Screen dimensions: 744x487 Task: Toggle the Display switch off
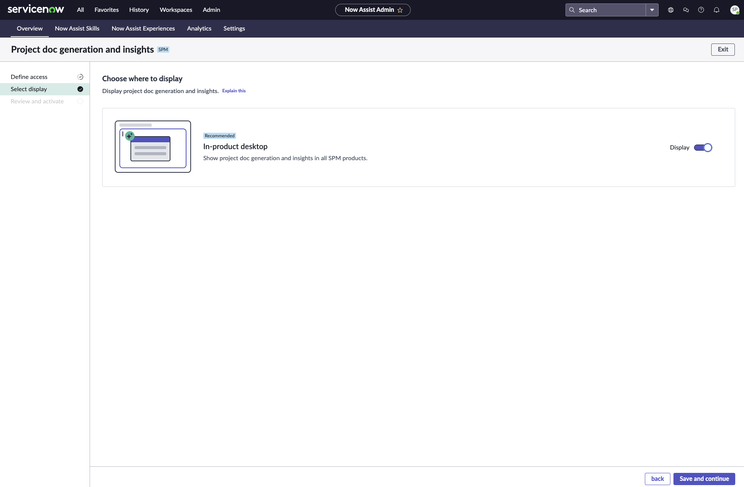tap(703, 148)
